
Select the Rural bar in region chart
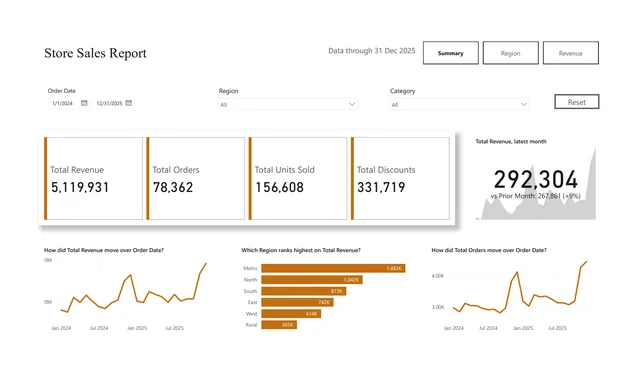(x=279, y=325)
